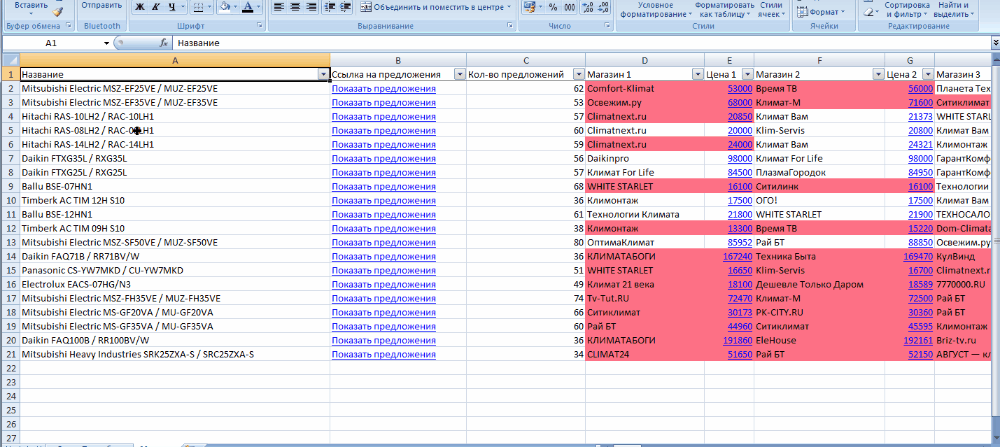Open the Name Box dropdown
This screenshot has height=447, width=1000.
click(107, 43)
